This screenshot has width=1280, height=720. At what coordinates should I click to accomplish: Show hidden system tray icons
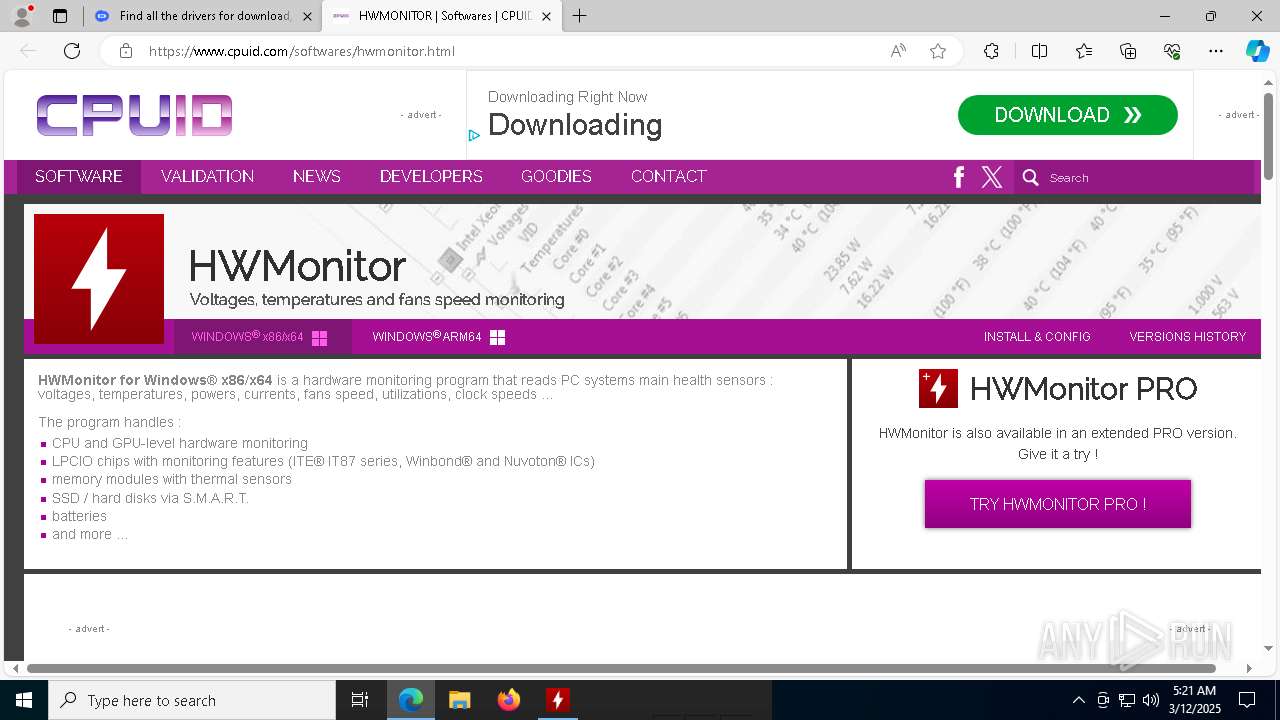click(x=1078, y=700)
